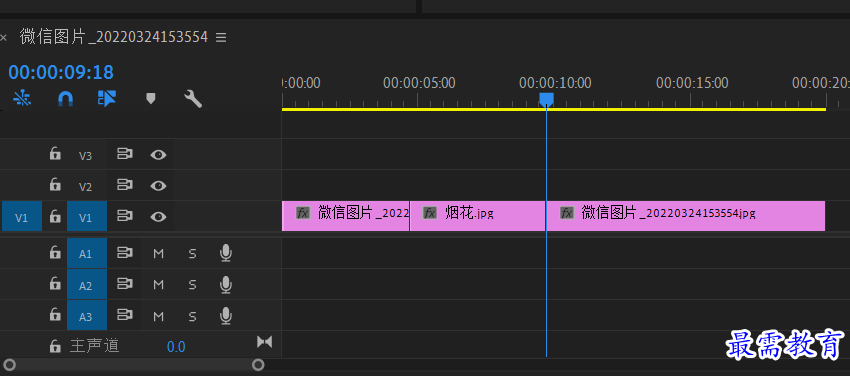The image size is (850, 376).
Task: Toggle lock on track V2
Action: click(x=55, y=185)
